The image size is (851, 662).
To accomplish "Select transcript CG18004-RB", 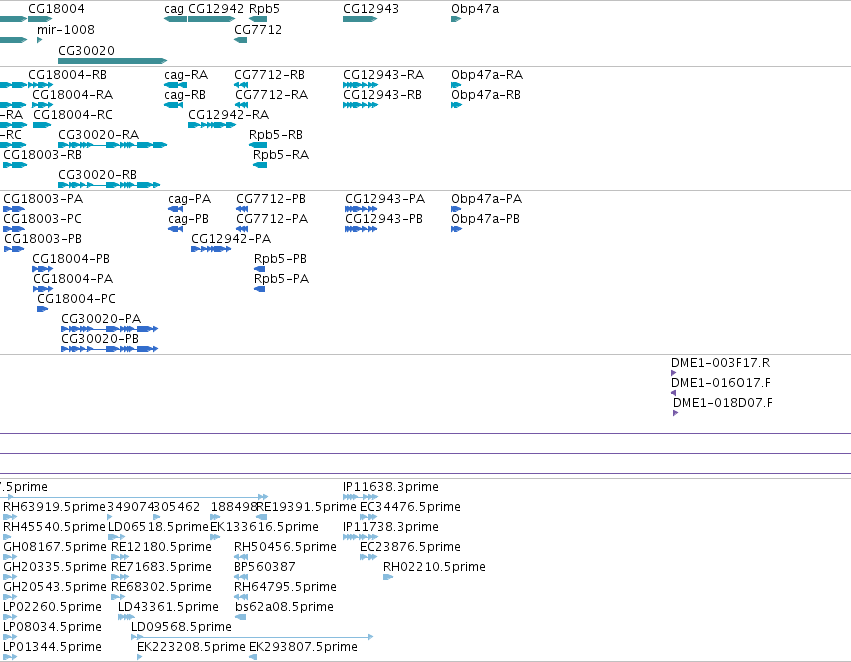I will tap(67, 75).
